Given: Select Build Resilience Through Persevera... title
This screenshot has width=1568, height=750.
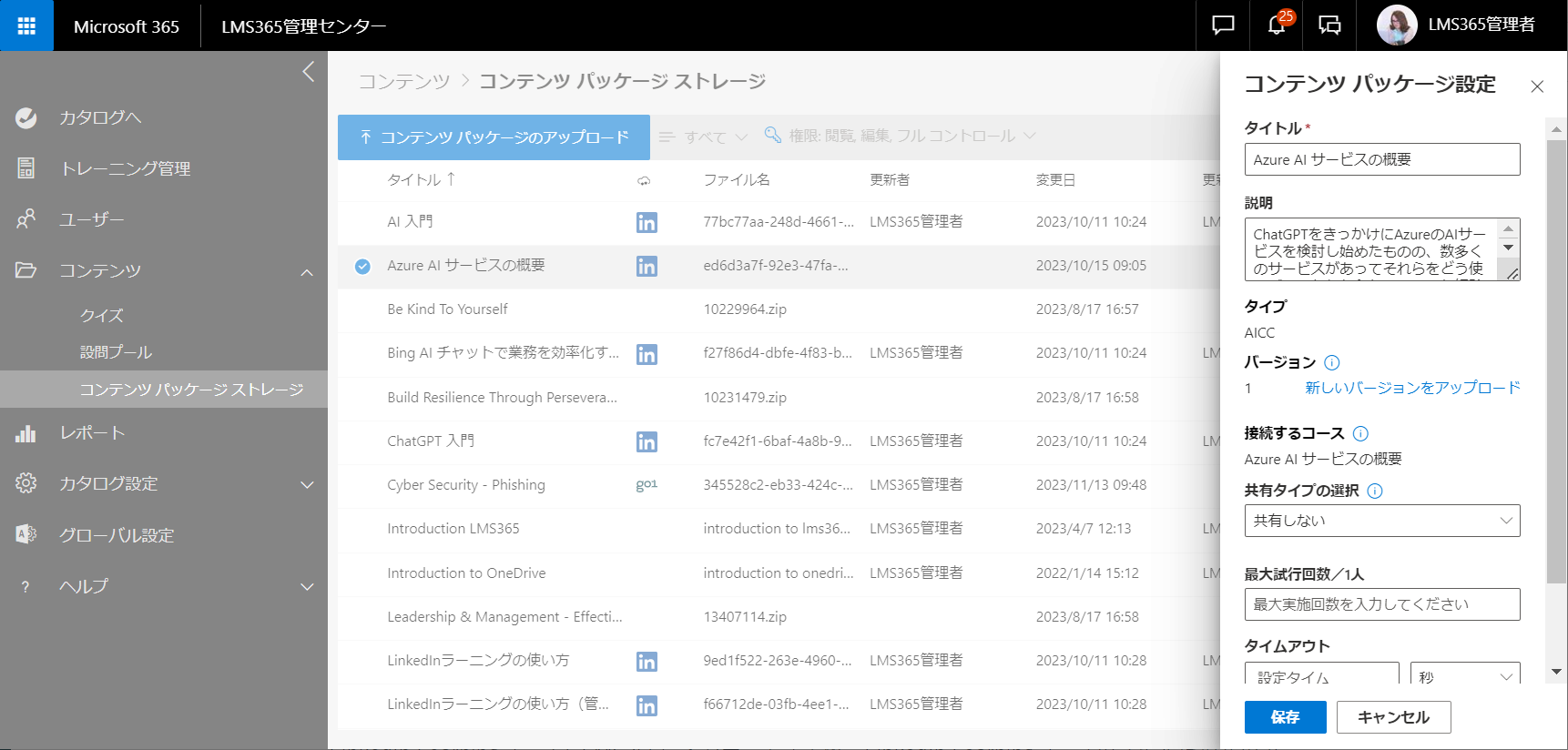Looking at the screenshot, I should (502, 397).
